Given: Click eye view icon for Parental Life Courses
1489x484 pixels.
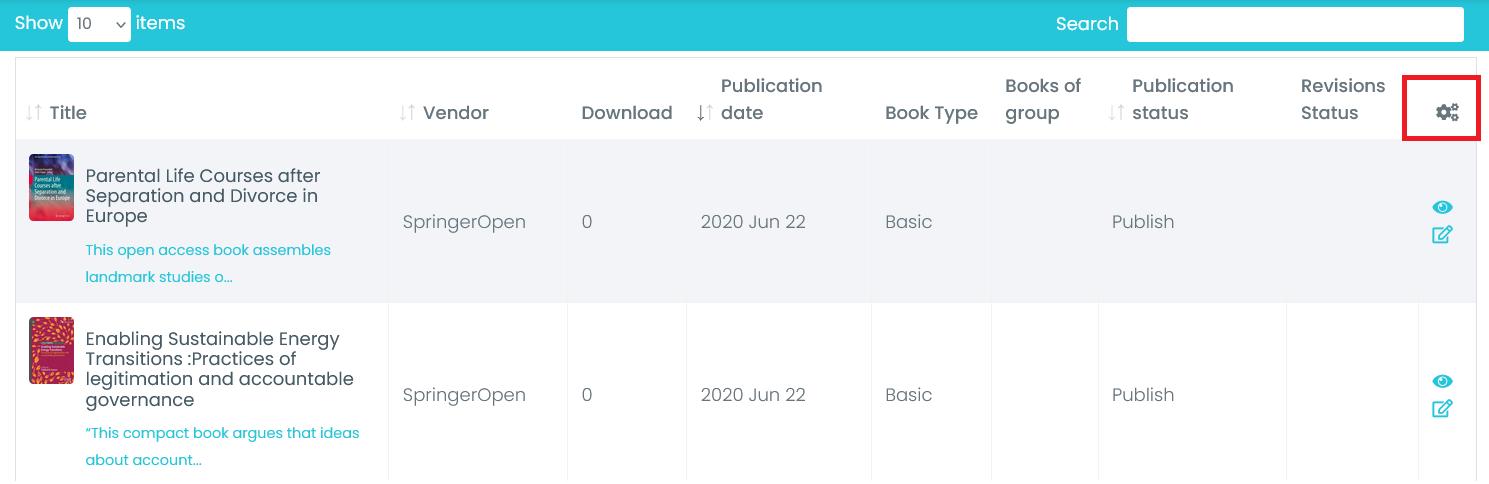Looking at the screenshot, I should tap(1442, 207).
